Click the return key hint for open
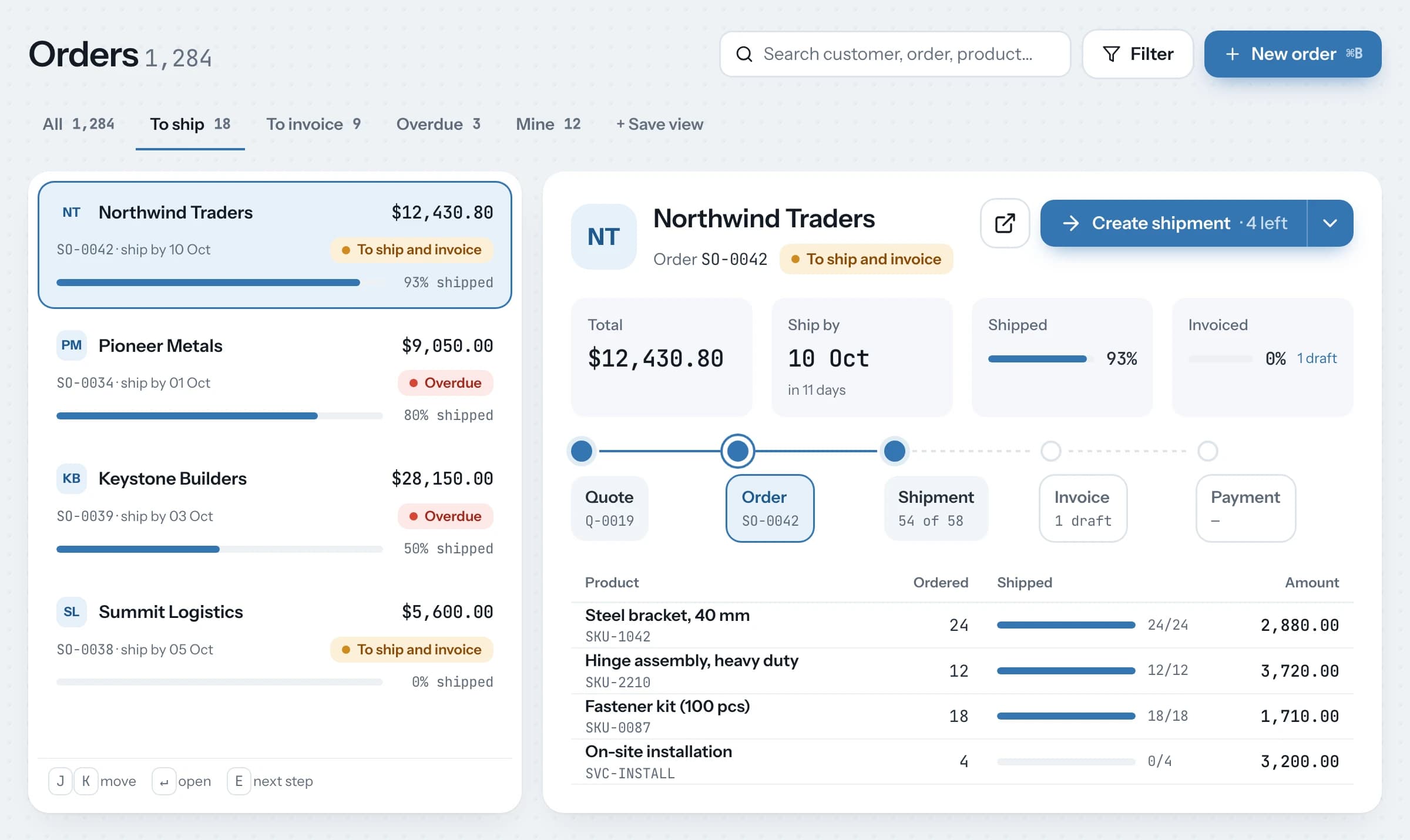 164,781
